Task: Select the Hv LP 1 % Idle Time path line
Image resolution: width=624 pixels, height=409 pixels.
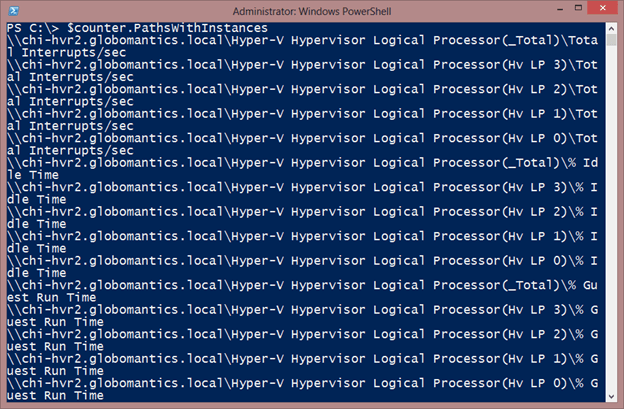Action: point(302,242)
